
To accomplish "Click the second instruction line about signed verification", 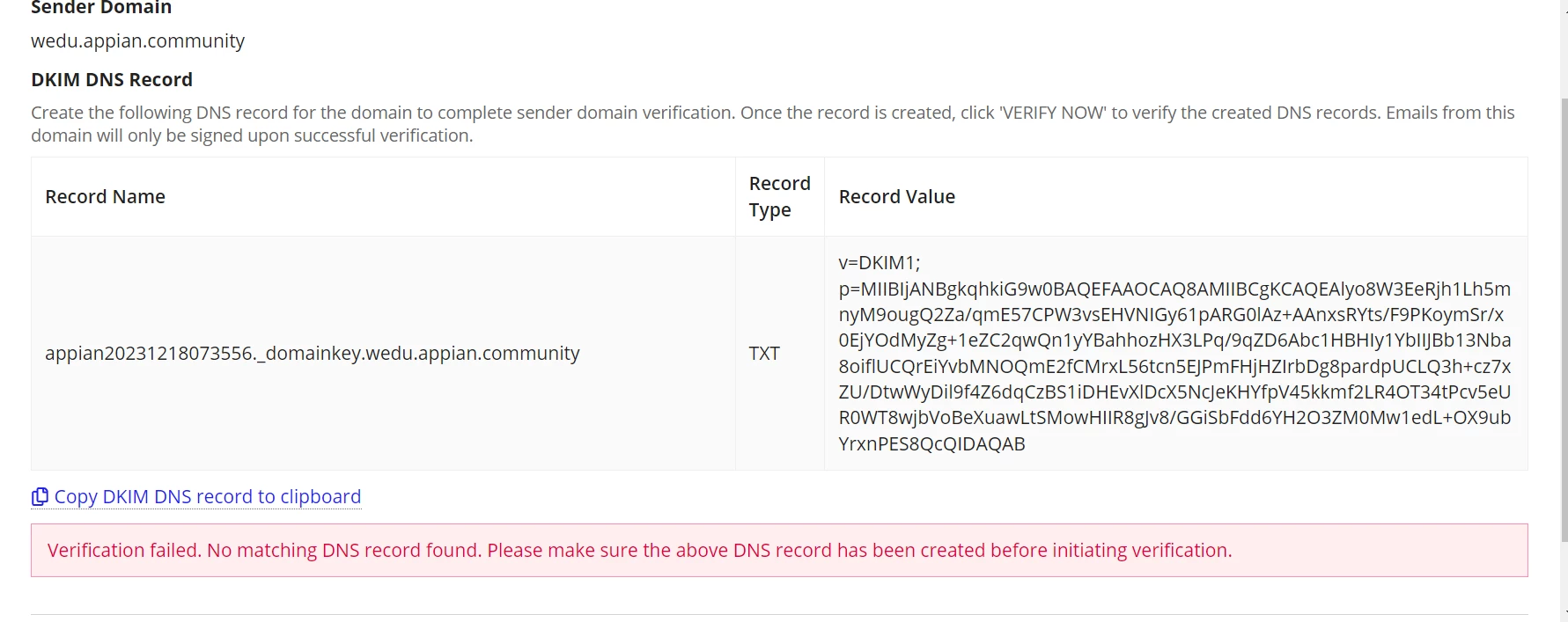I will pyautogui.click(x=252, y=136).
